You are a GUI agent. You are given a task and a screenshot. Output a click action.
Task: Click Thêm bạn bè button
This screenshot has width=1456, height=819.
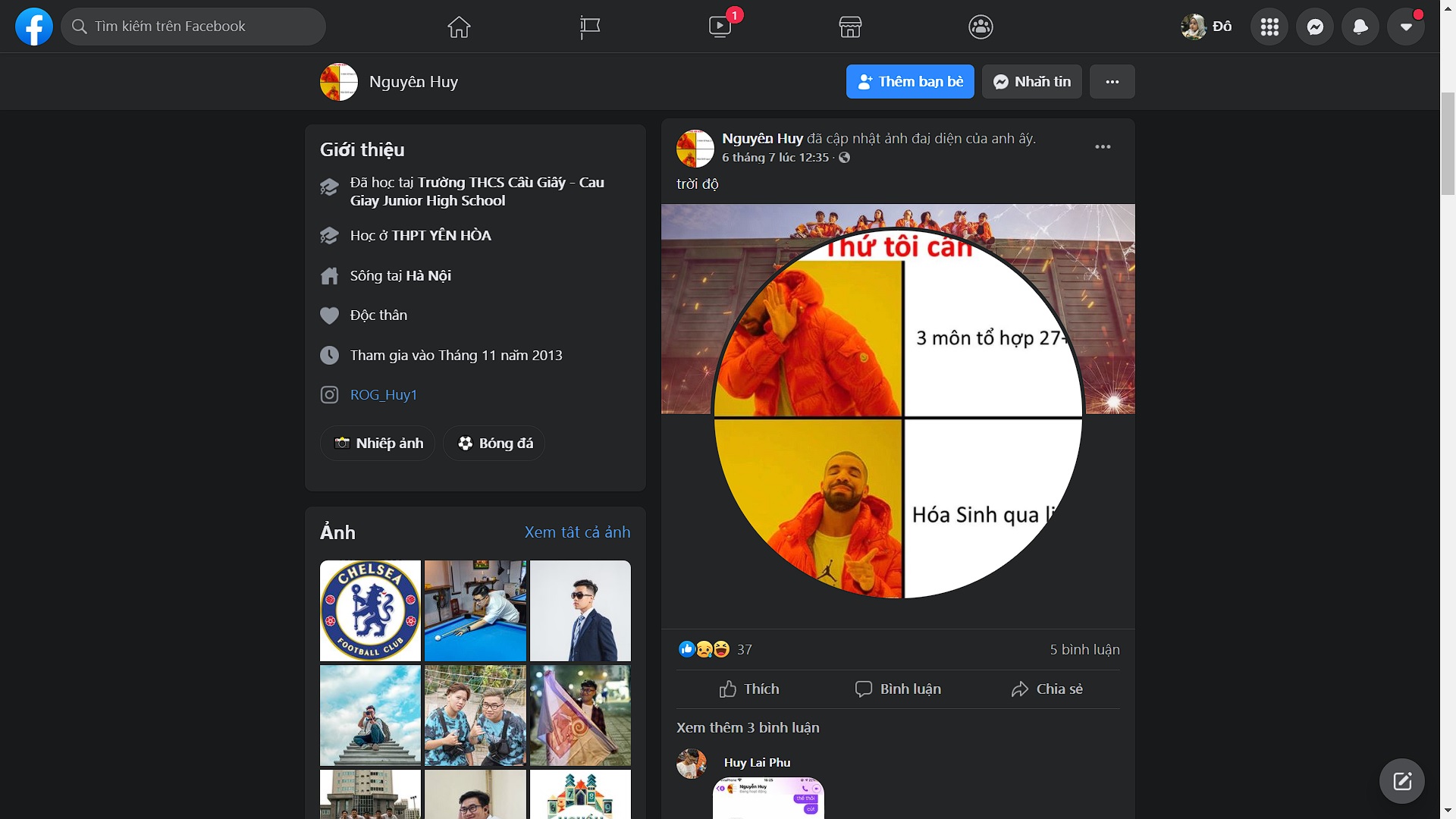pyautogui.click(x=910, y=81)
